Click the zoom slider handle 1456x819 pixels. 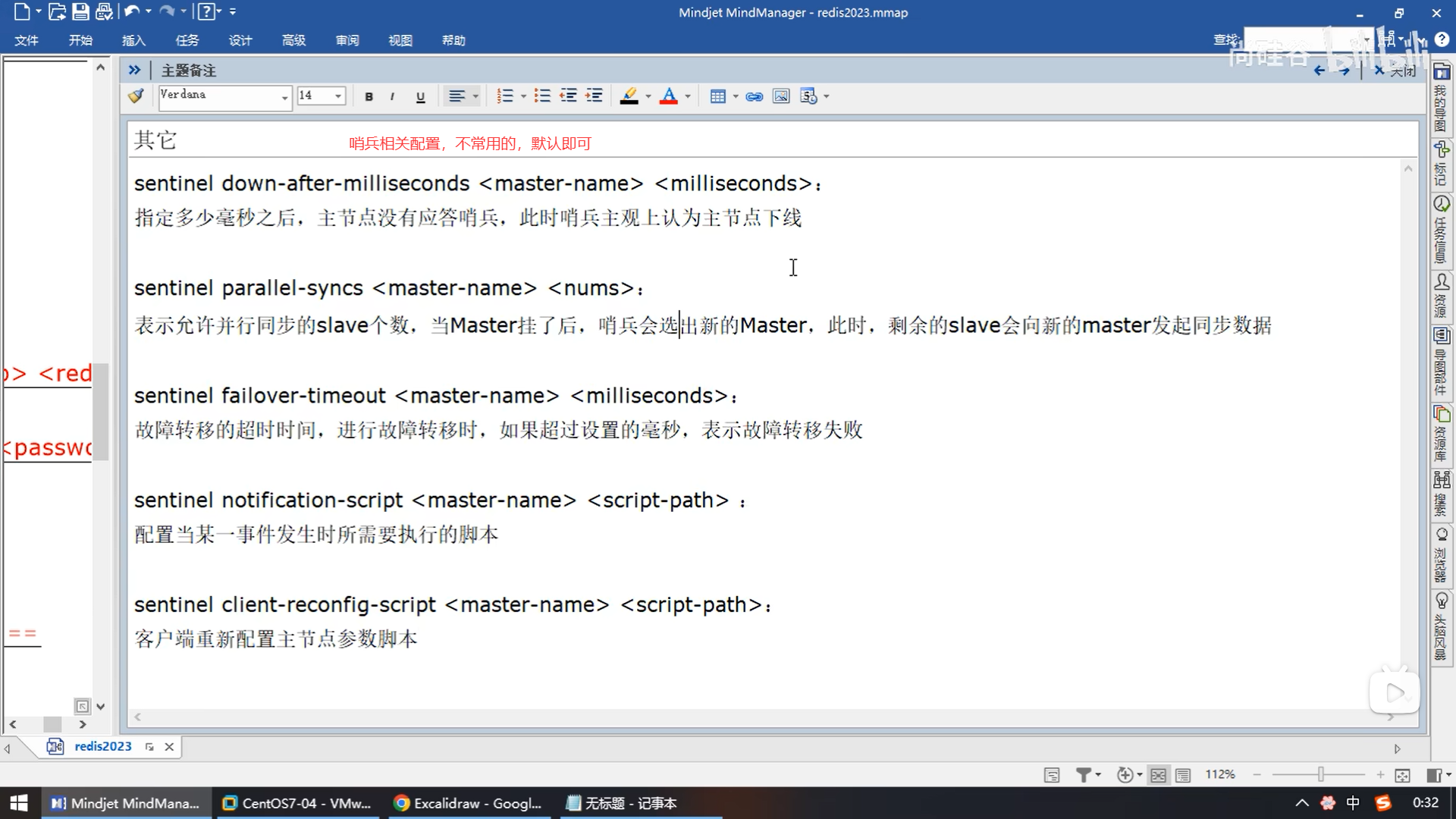click(1320, 774)
